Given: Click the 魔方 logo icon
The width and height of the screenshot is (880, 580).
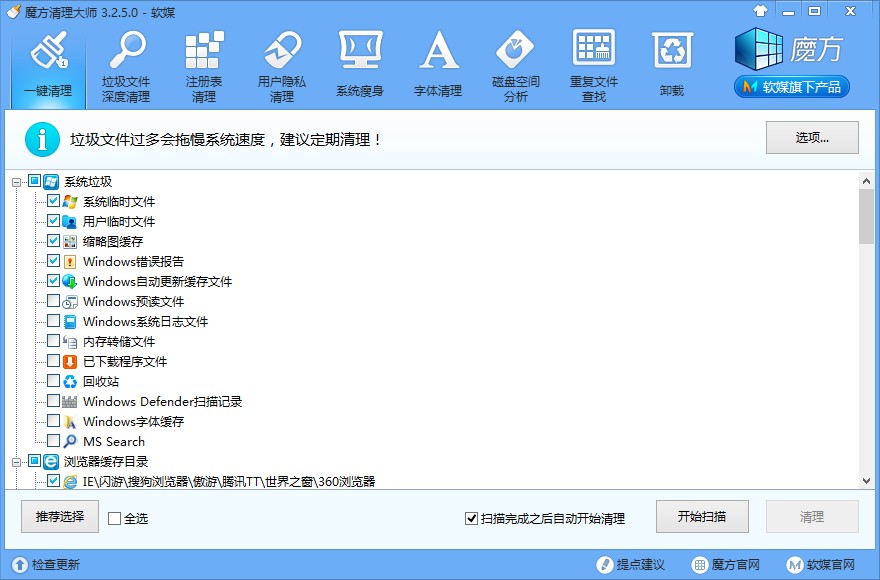Looking at the screenshot, I should pos(757,50).
